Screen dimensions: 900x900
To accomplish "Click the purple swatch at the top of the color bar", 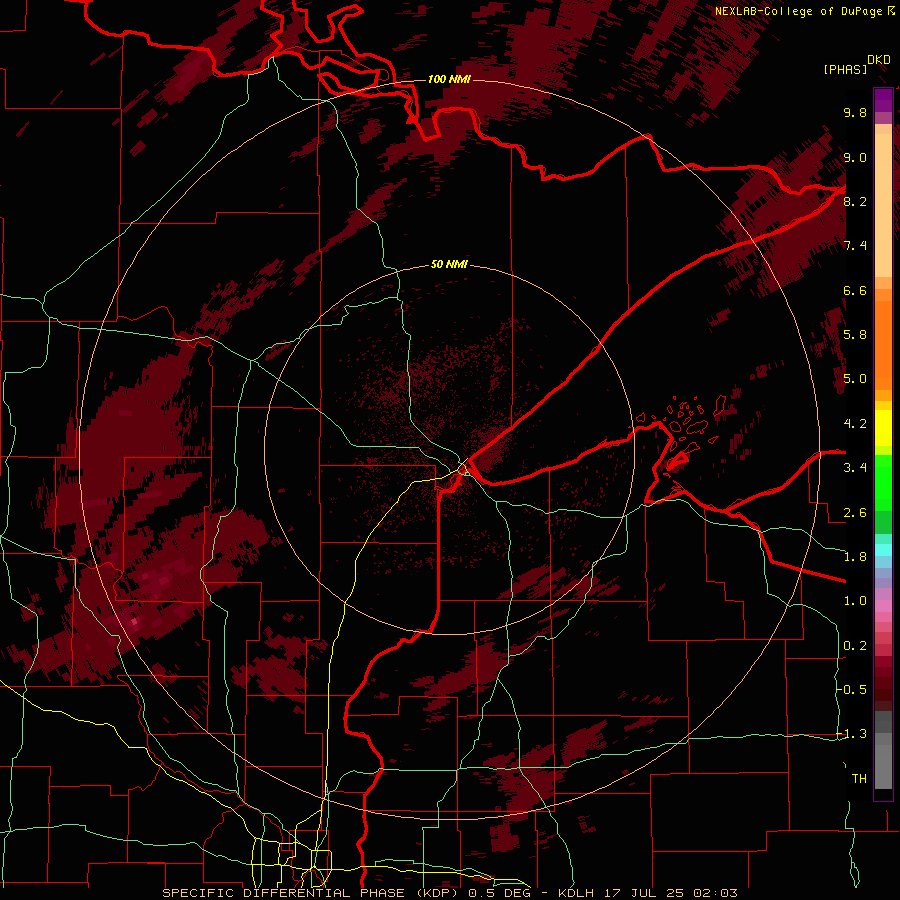I will (883, 100).
